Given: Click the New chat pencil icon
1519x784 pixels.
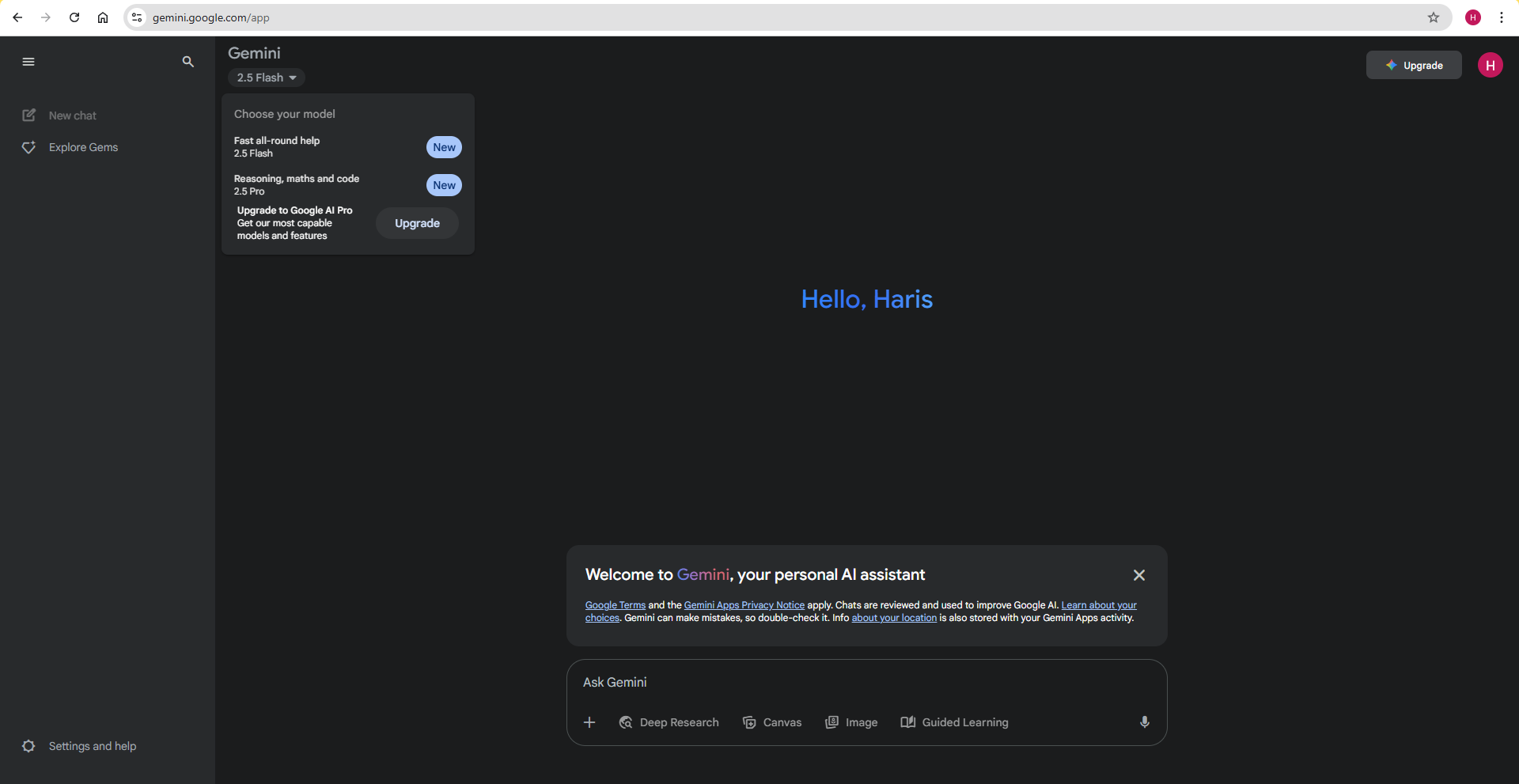Looking at the screenshot, I should 29,116.
